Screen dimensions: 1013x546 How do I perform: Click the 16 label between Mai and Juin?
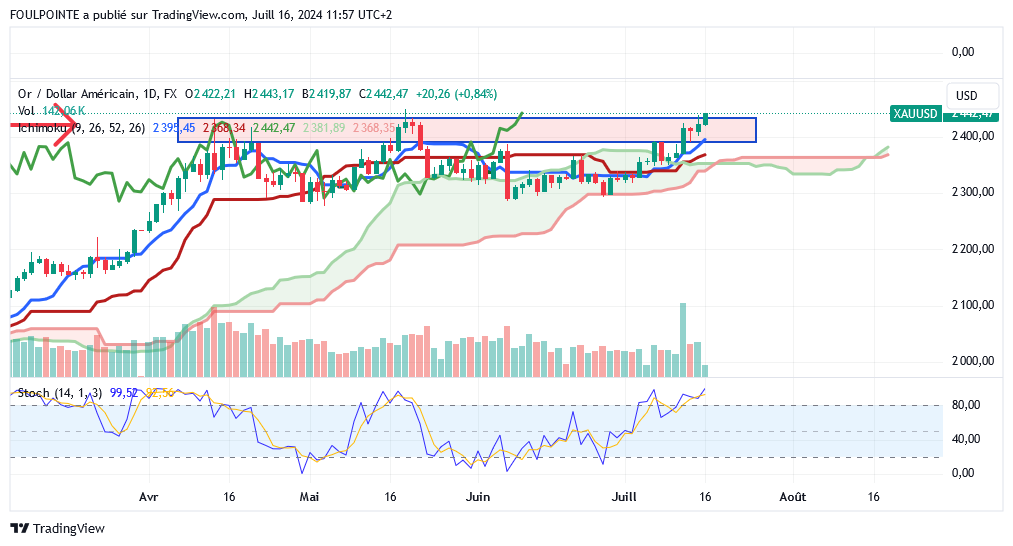click(x=390, y=497)
